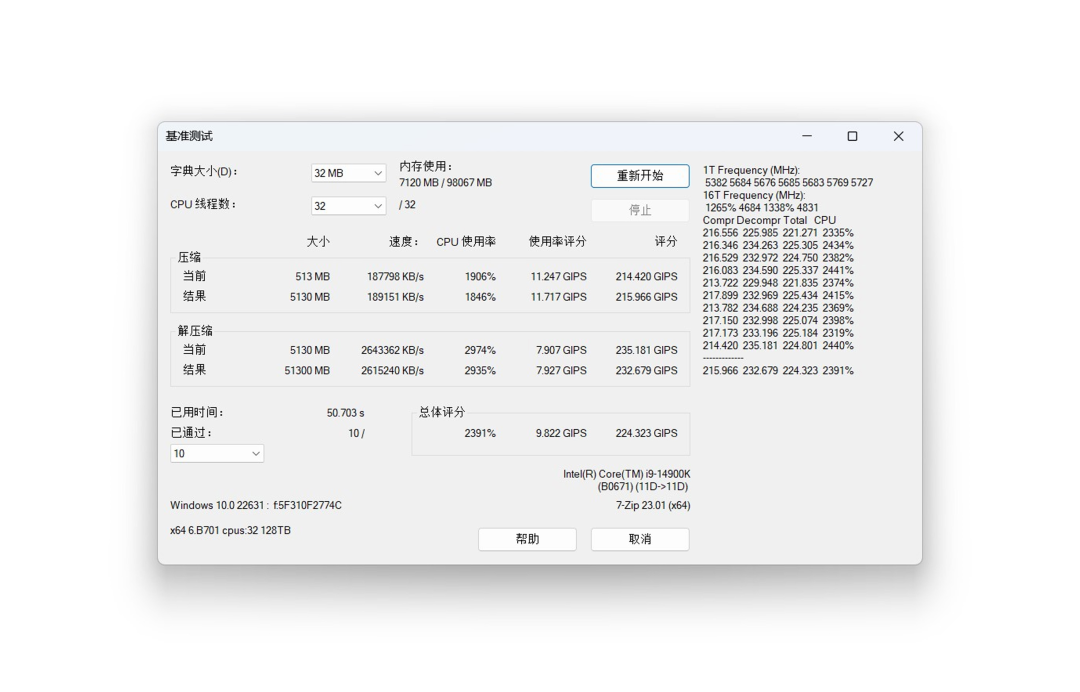The height and width of the screenshot is (692, 1080).
Task: Click log row starting 214.420 235.181
Action: pyautogui.click(x=778, y=346)
